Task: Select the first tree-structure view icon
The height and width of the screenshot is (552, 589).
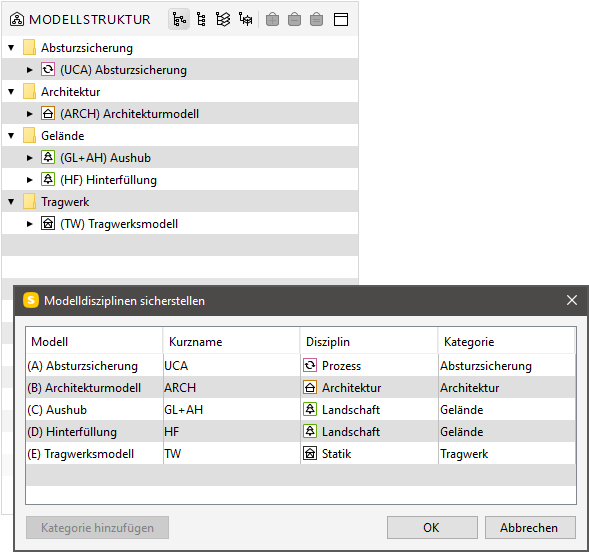Action: [x=179, y=20]
